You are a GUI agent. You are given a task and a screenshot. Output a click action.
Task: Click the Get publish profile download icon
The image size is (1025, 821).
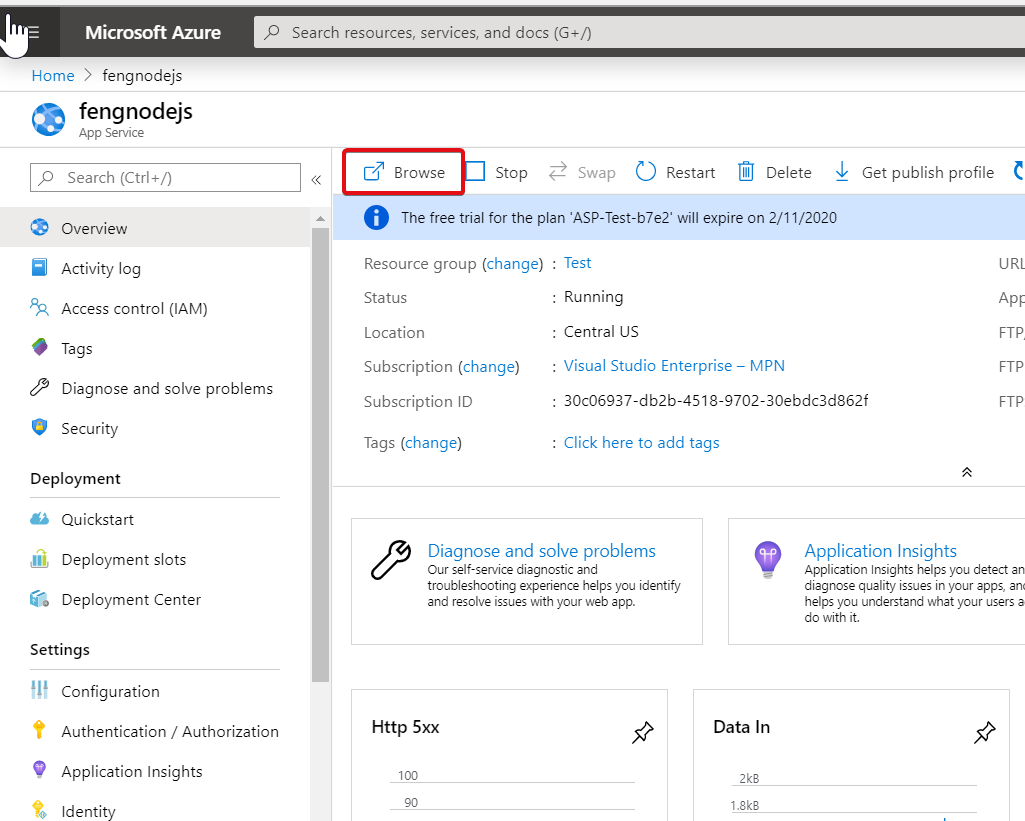tap(842, 172)
